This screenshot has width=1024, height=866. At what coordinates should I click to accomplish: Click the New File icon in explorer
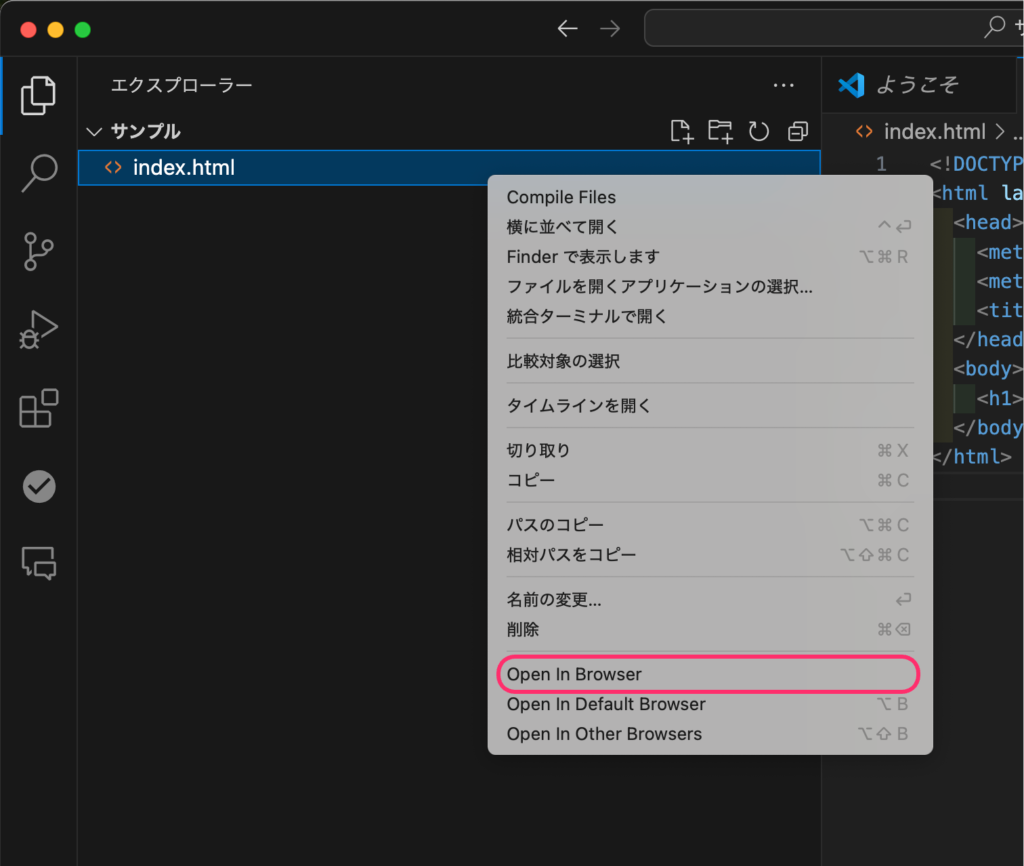681,131
